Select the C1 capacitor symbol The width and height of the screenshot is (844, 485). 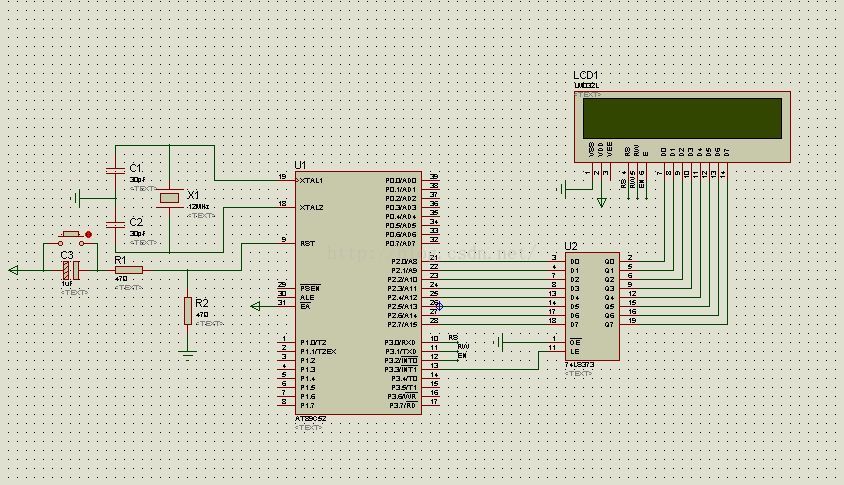115,171
